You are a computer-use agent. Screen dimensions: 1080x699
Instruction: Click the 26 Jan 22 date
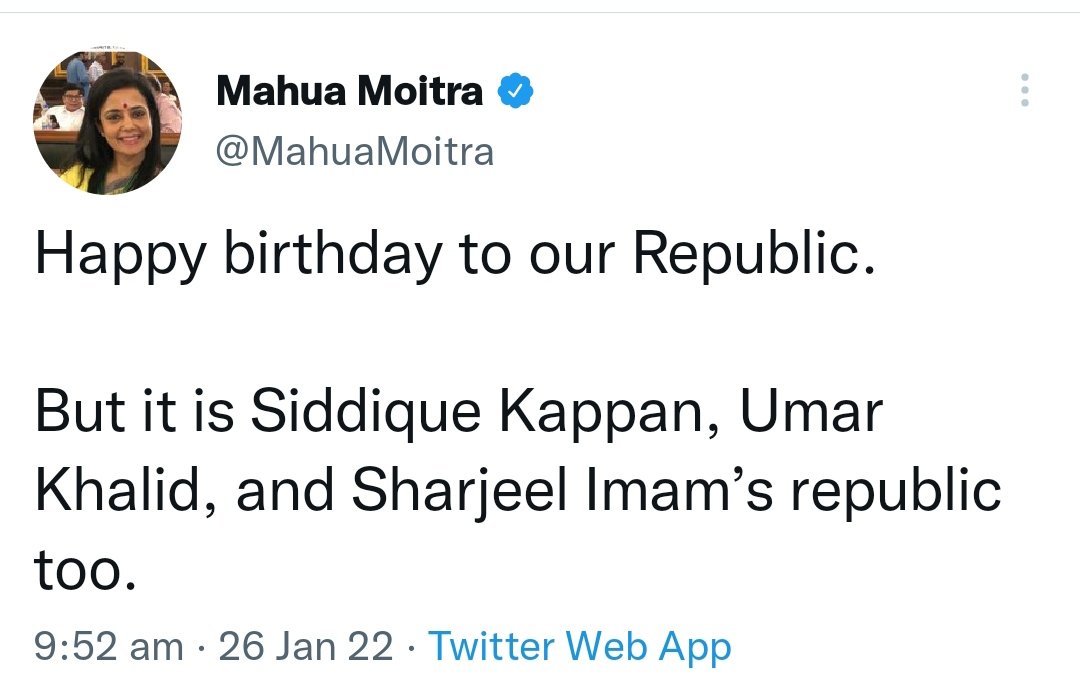click(306, 647)
